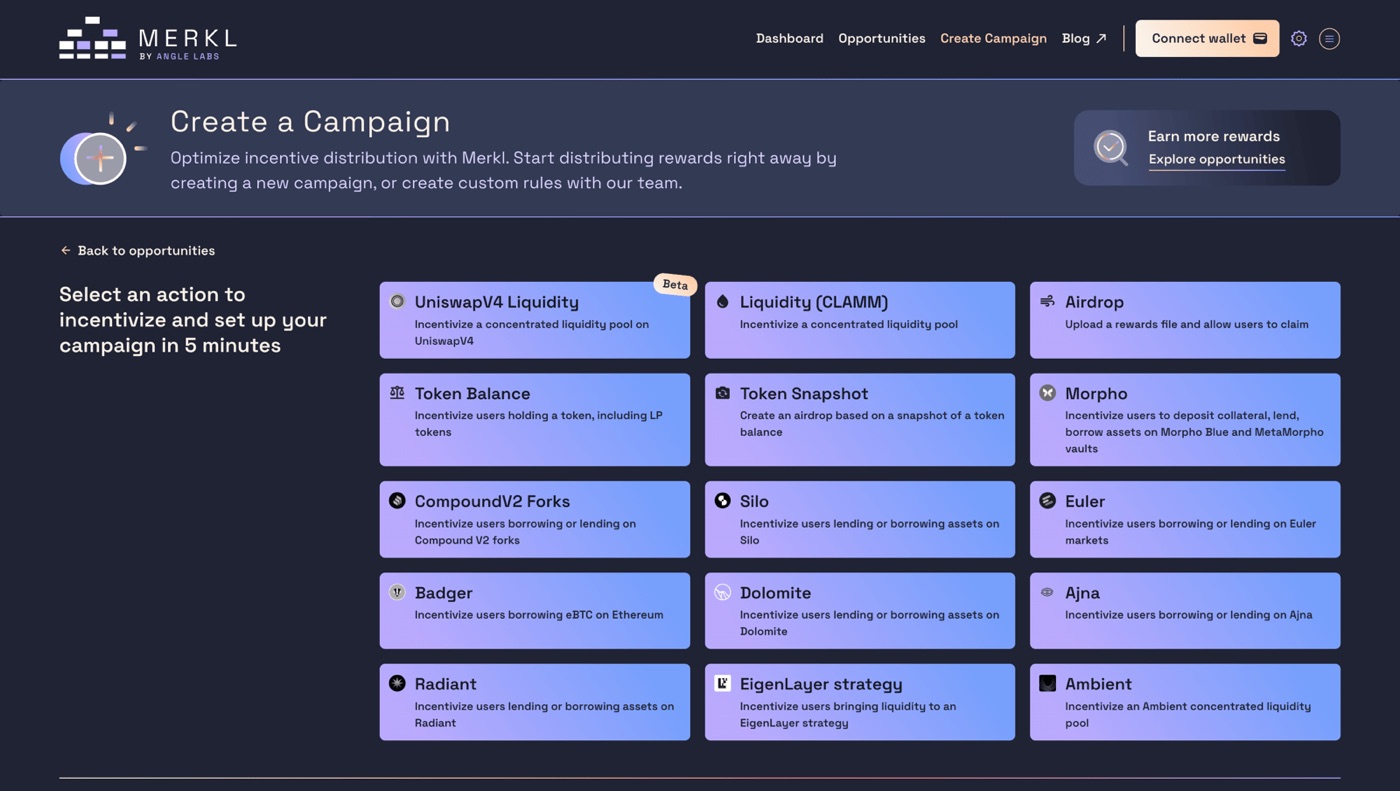
Task: Select the Badger card title
Action: [x=443, y=592]
